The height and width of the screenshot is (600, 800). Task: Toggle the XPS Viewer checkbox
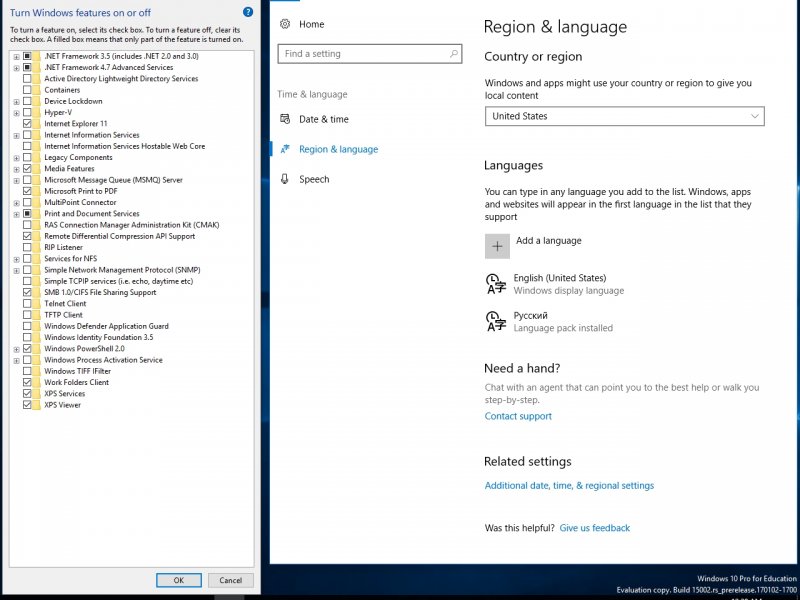click(27, 405)
